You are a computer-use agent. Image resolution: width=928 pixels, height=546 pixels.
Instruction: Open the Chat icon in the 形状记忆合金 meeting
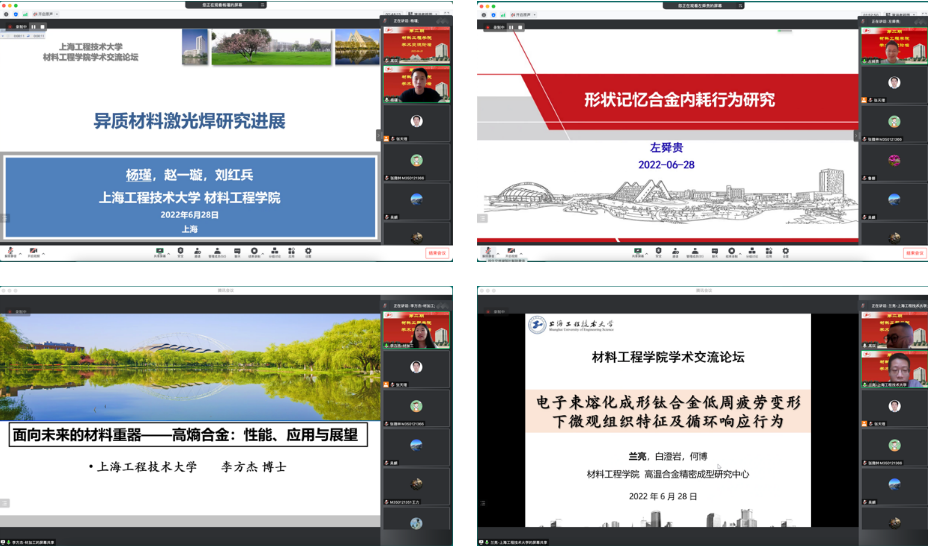click(x=713, y=252)
